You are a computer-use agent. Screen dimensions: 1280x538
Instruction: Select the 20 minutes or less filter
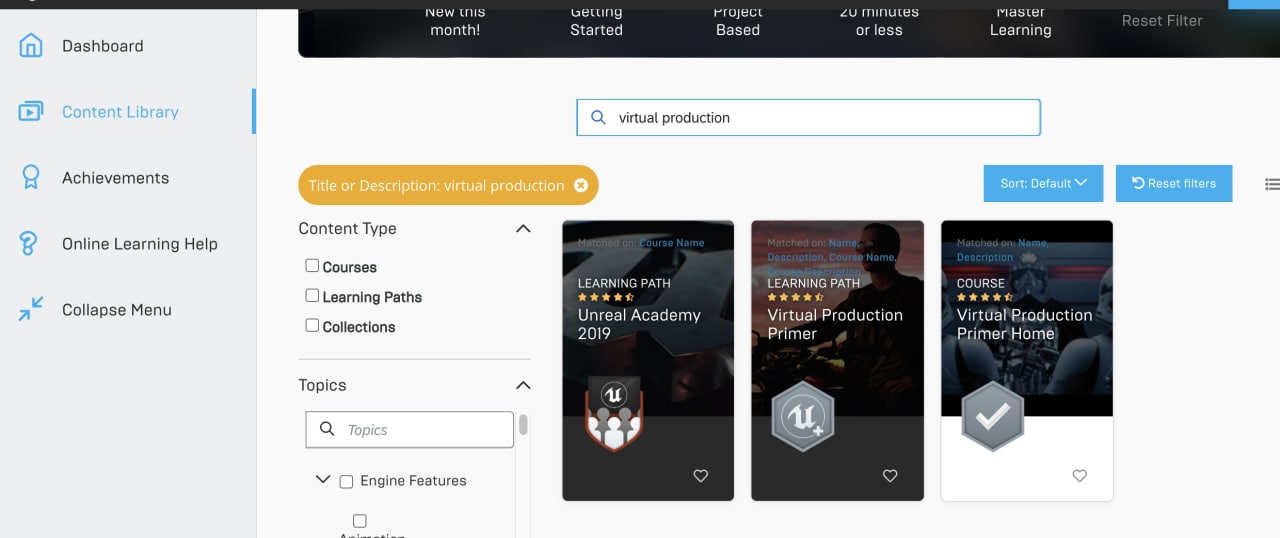tap(879, 20)
